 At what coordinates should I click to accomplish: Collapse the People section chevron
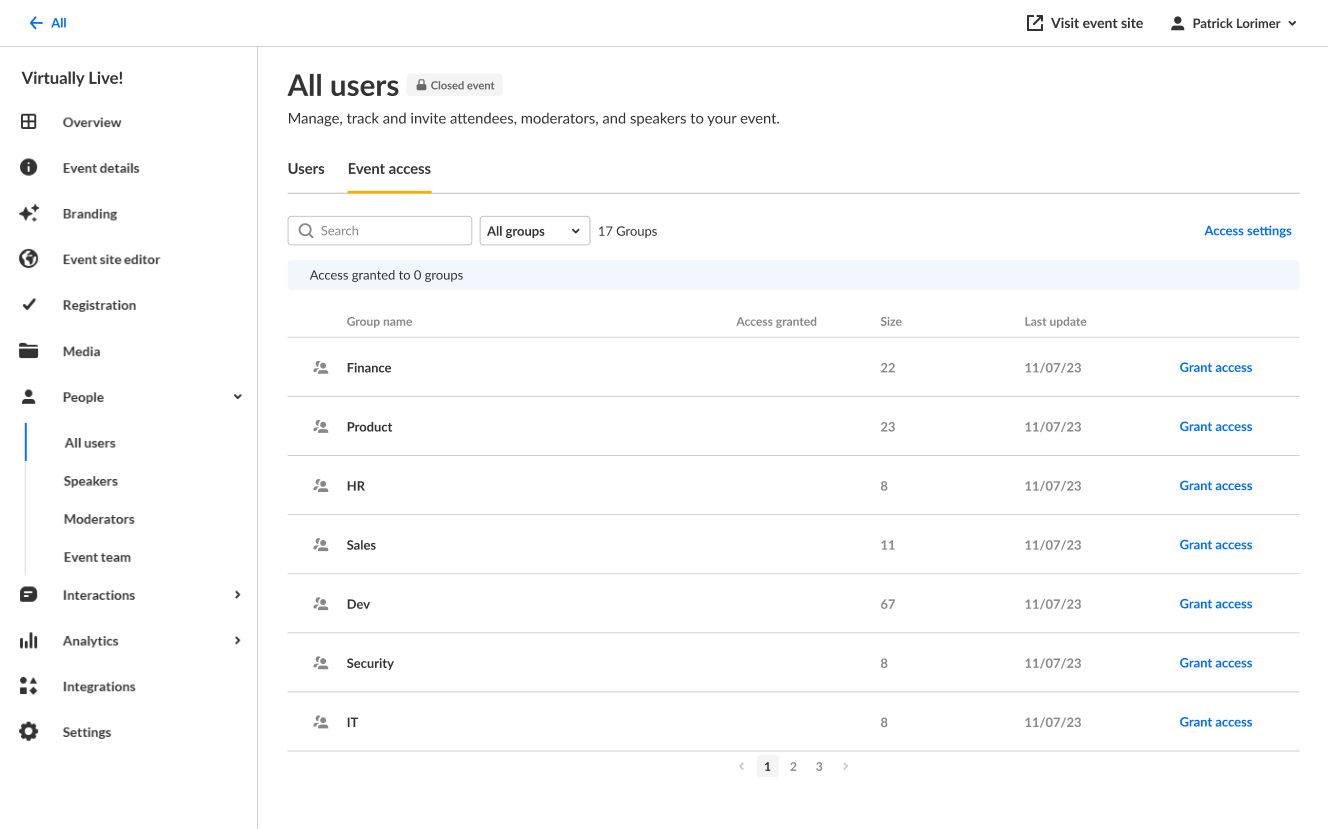[237, 397]
